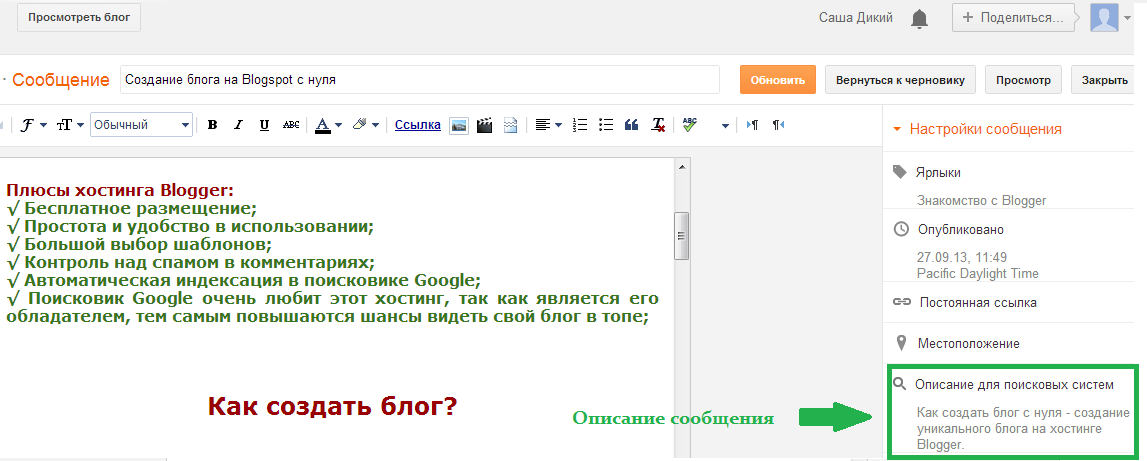Click the Ссылка link button
Screen dimensions: 1147x461
(x=418, y=124)
